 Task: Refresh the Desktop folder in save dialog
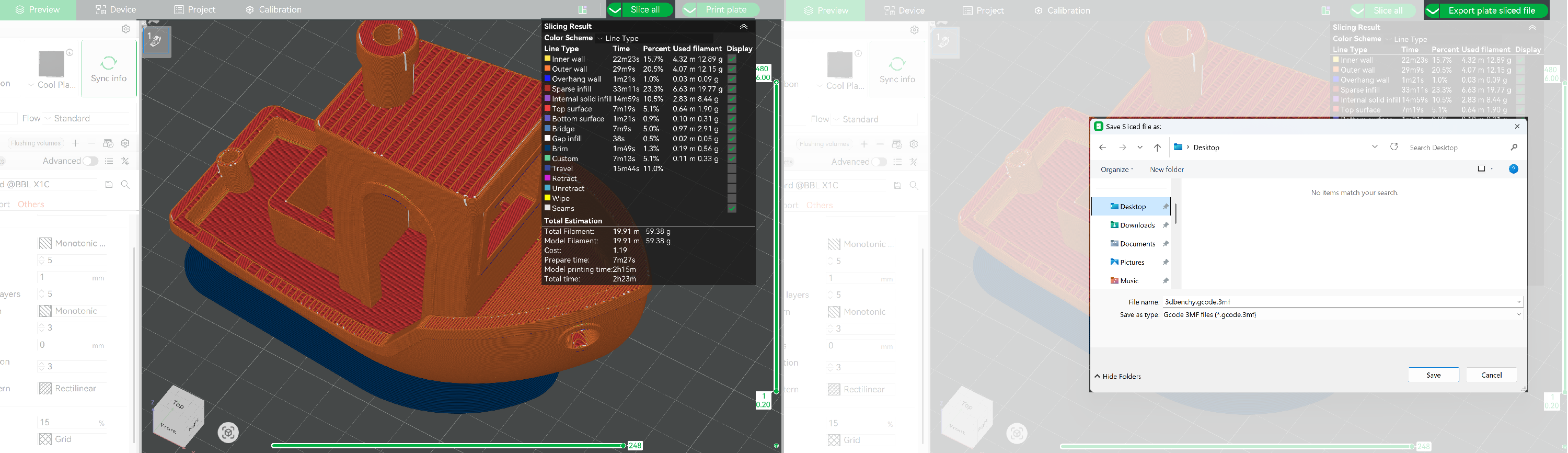pos(1394,147)
